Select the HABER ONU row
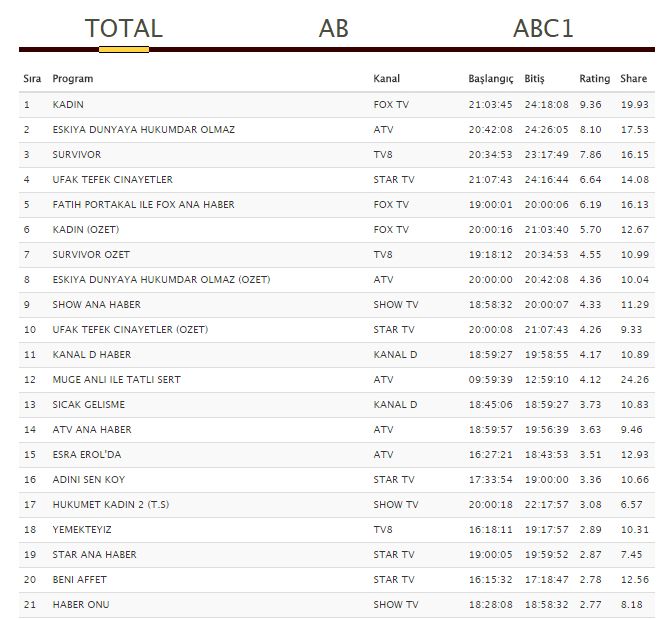The height and width of the screenshot is (619, 670). (x=81, y=605)
